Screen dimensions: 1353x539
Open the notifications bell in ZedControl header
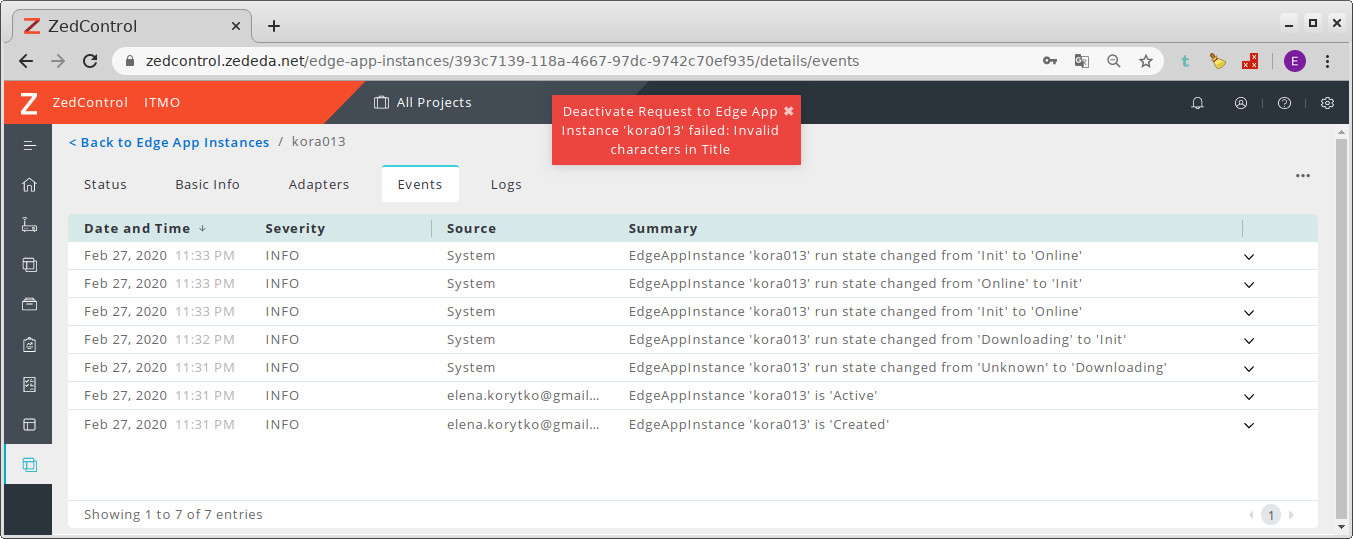click(x=1197, y=103)
